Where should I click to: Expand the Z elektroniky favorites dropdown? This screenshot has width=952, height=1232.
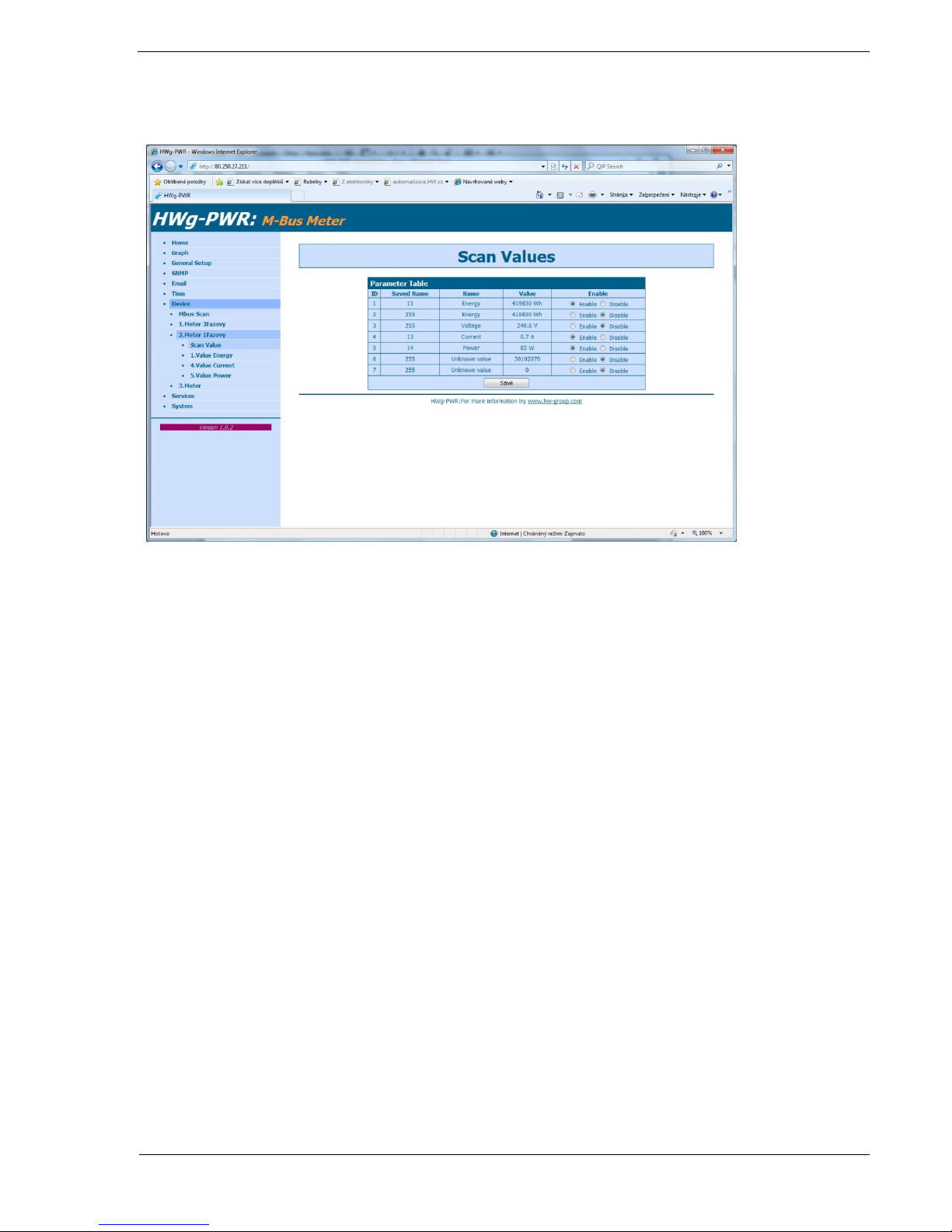coord(377,182)
